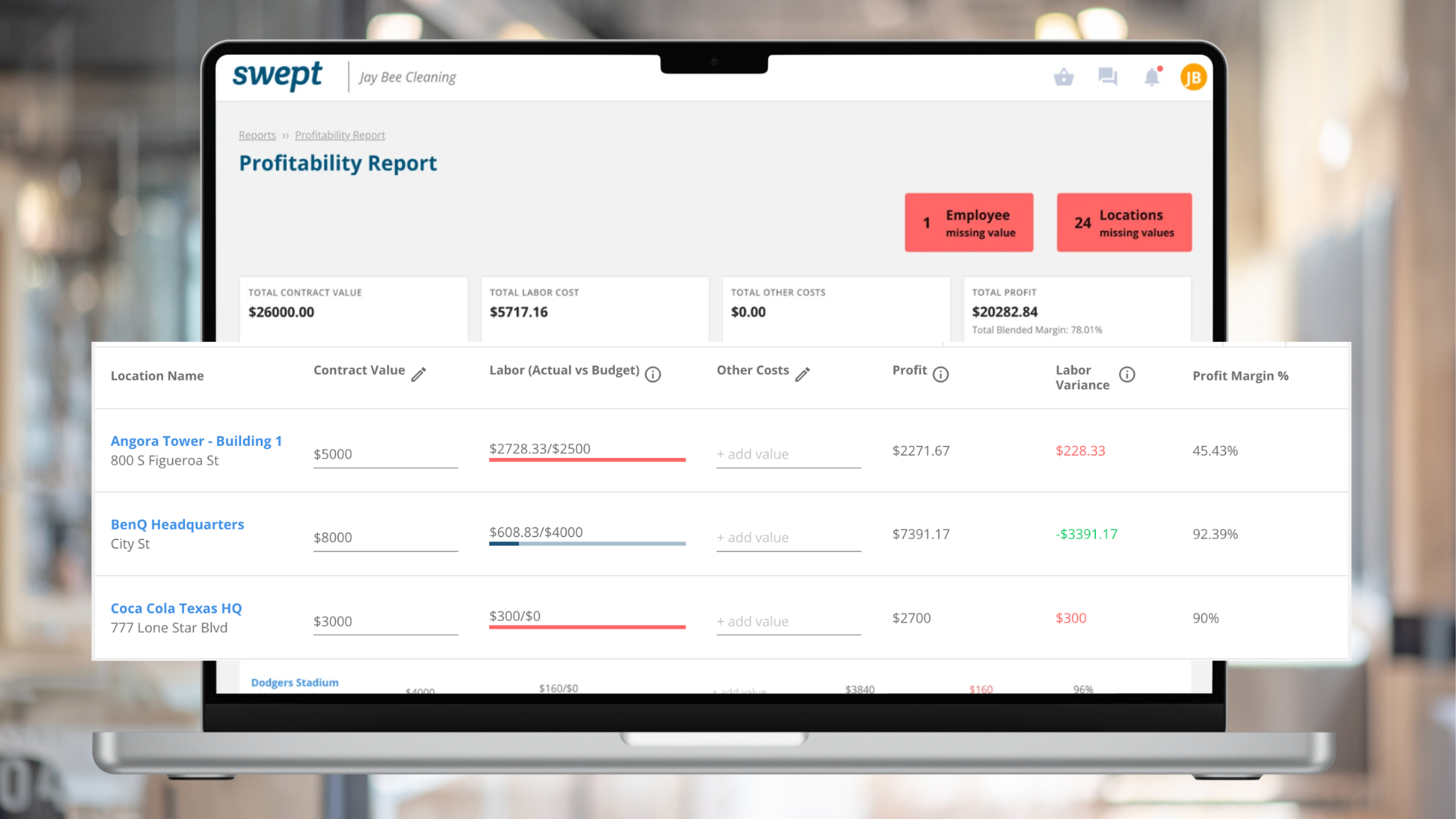Viewport: 1456px width, 819px height.
Task: Click BenQ labor variance -$3391.17
Action: point(1087,535)
